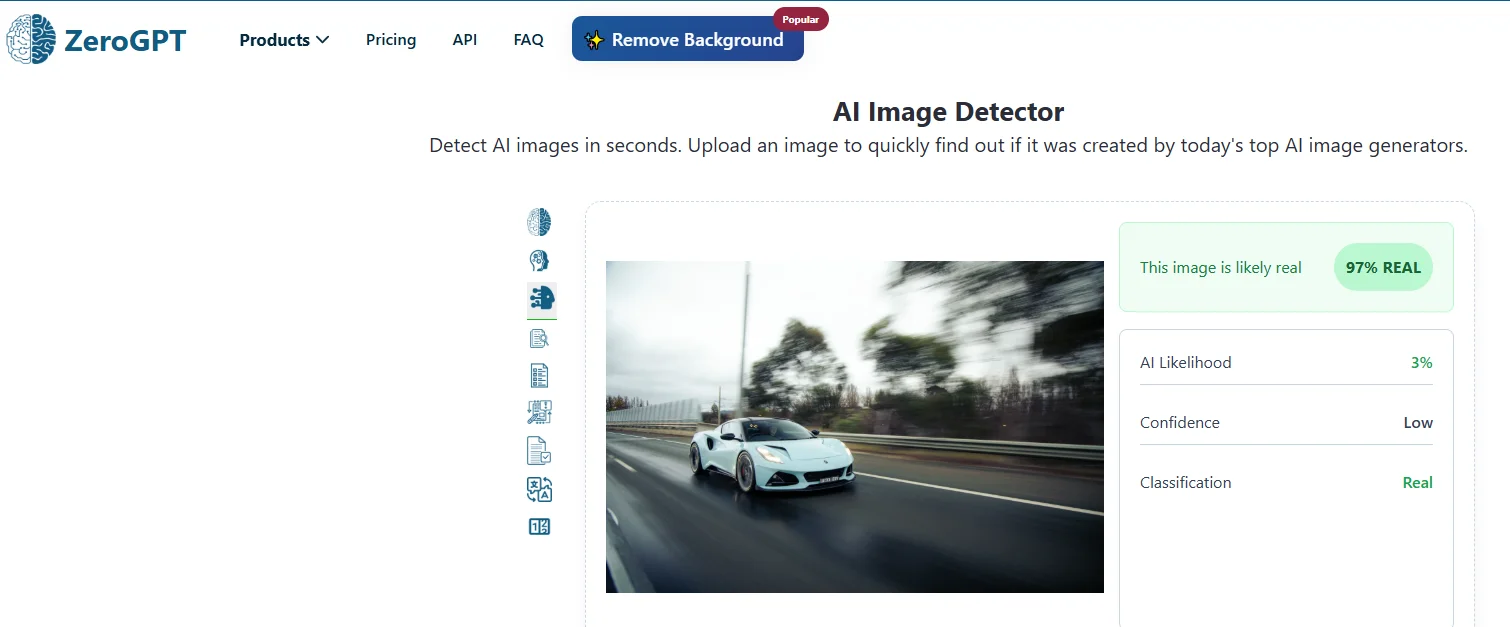Screen dimensions: 1510x627
Task: Click the Remove Background button
Action: tap(688, 39)
